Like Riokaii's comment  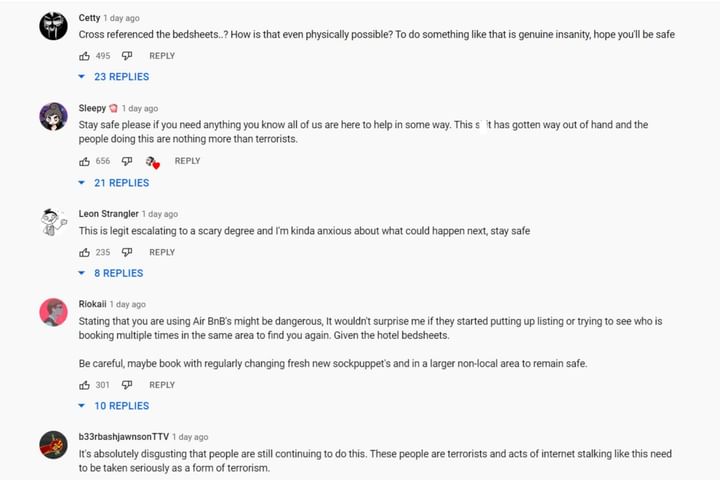click(85, 385)
